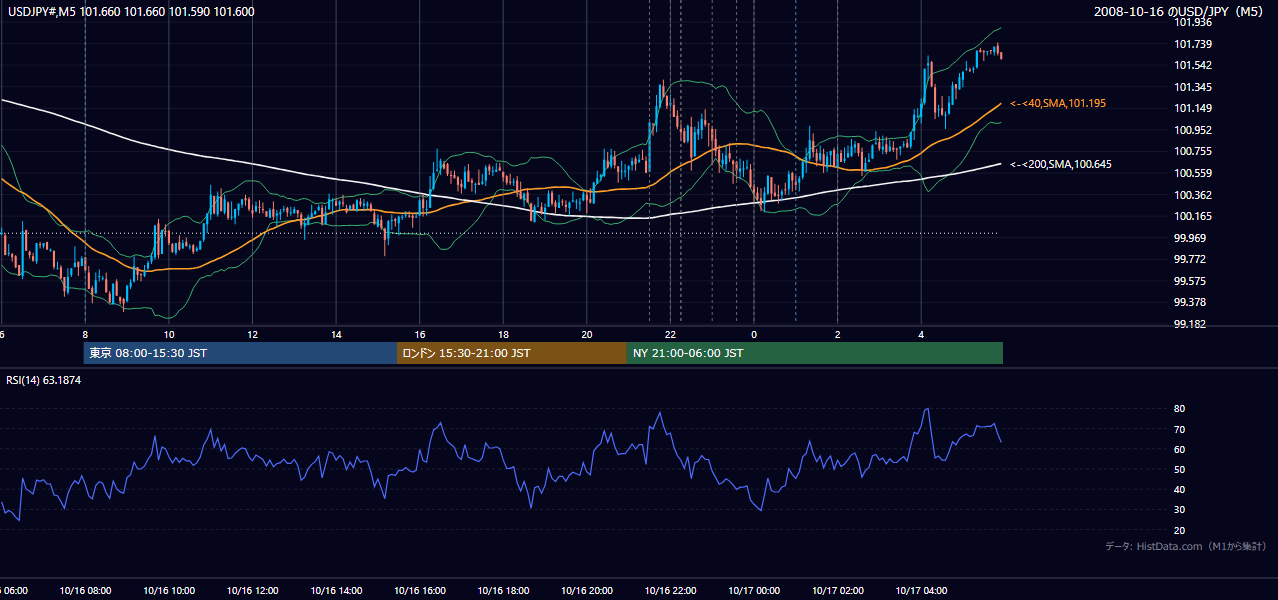Click hour tick label 12 under price chart
1278x600 pixels.
coord(252,335)
